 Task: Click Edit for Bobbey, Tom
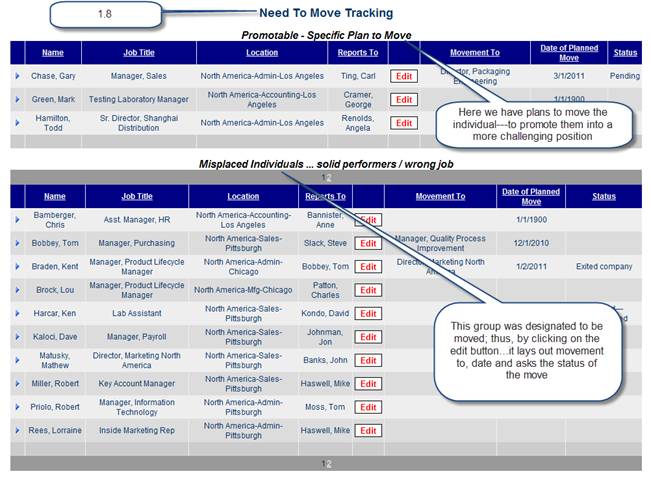368,243
